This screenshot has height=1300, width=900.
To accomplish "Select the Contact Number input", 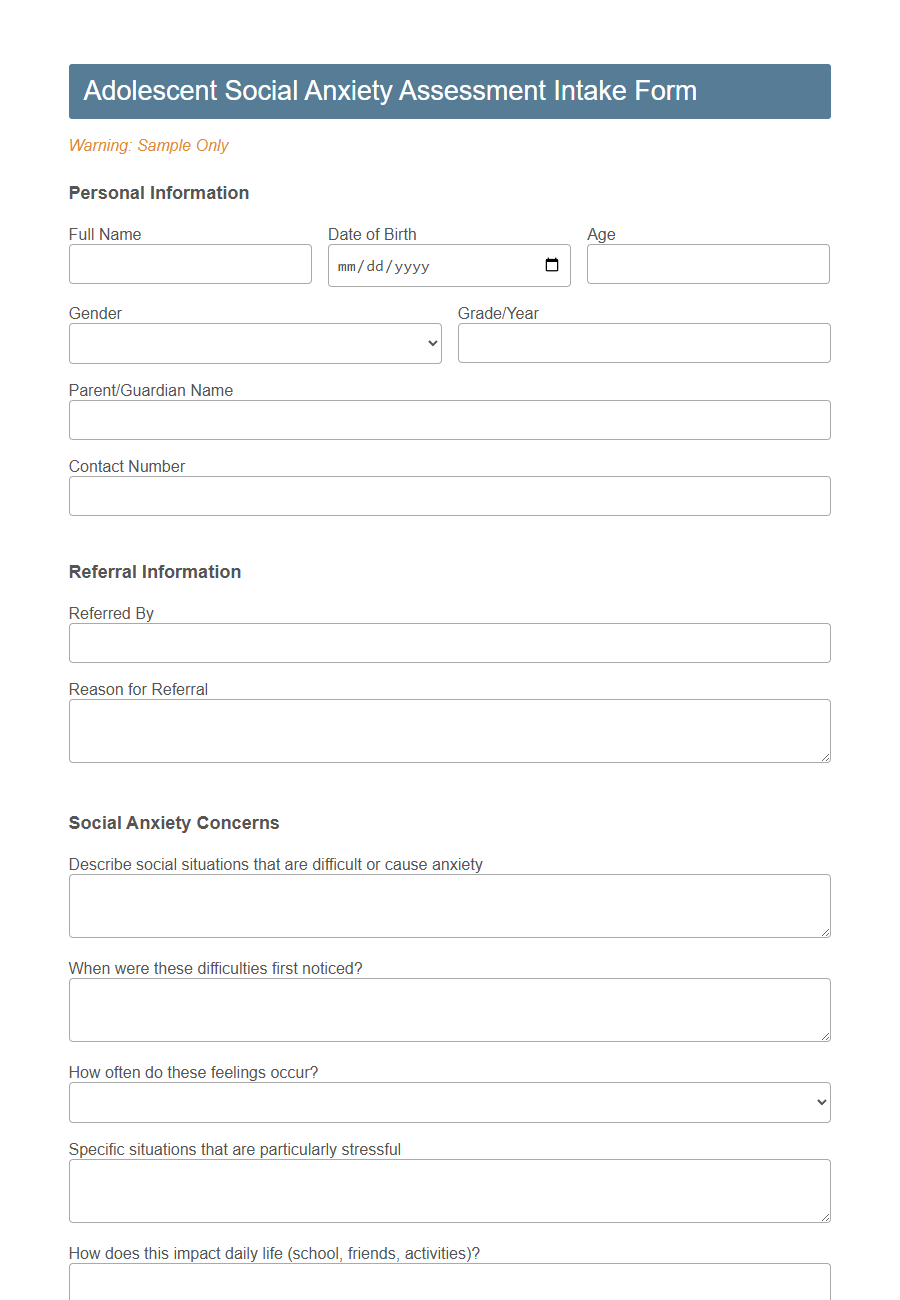I will (x=449, y=496).
